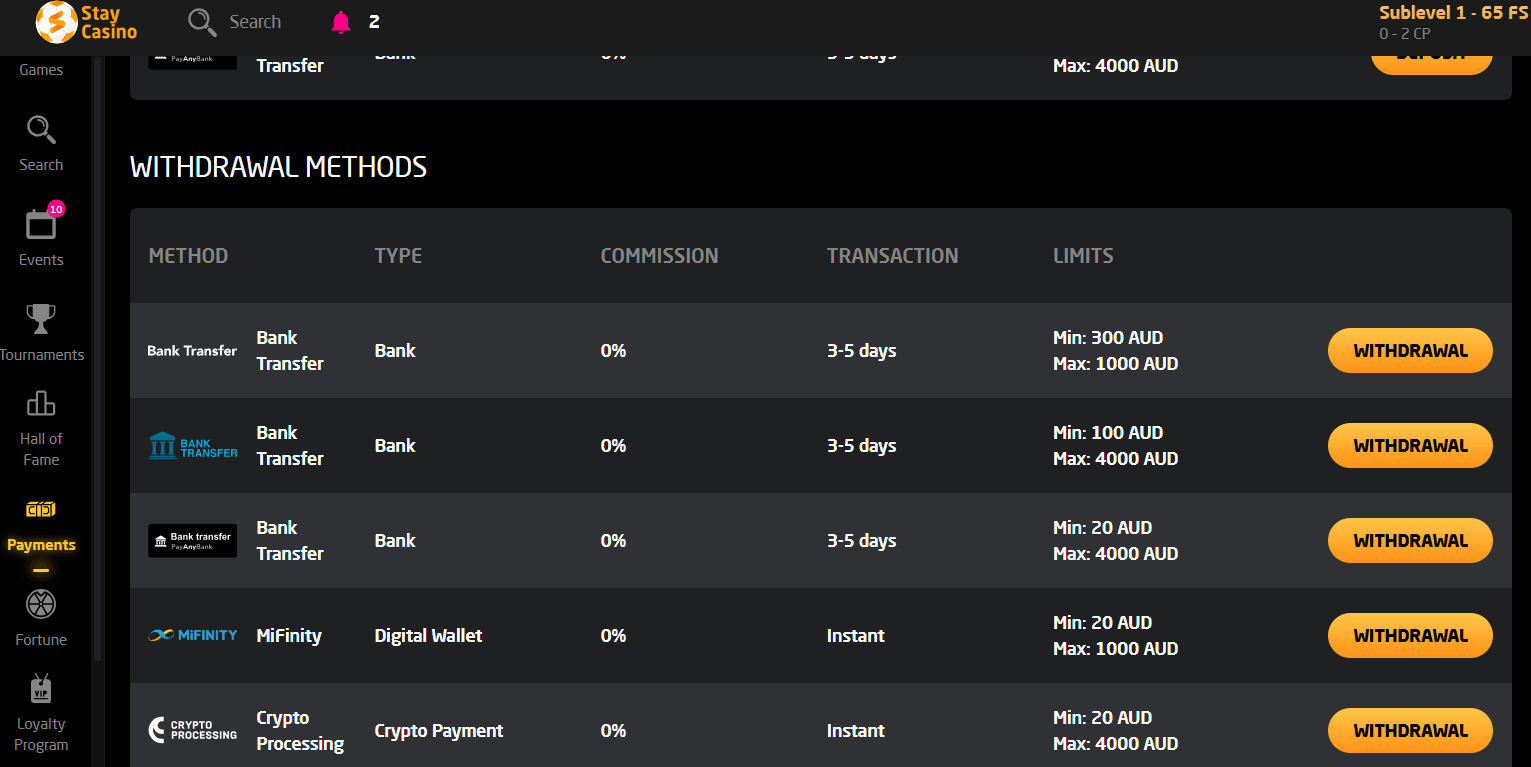1531x767 pixels.
Task: Click the sidebar vertical scrollbar
Action: [97, 360]
